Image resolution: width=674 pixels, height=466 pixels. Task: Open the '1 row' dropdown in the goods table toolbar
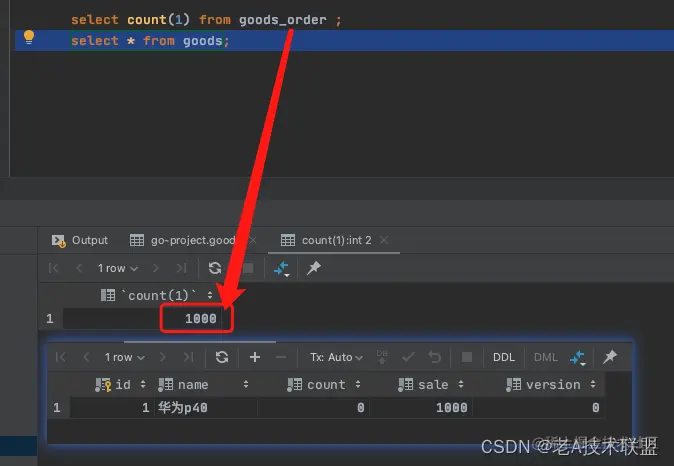coord(124,357)
